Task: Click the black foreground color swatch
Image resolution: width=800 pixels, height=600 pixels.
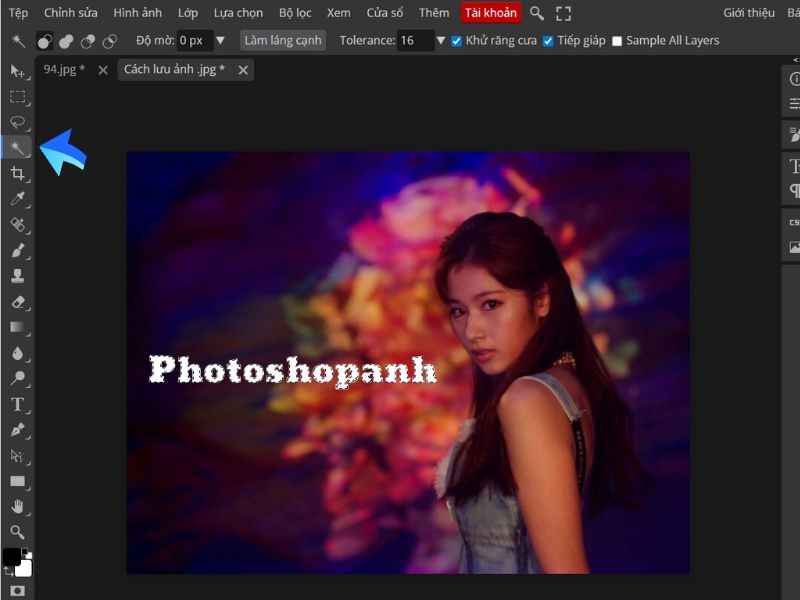Action: pyautogui.click(x=12, y=557)
